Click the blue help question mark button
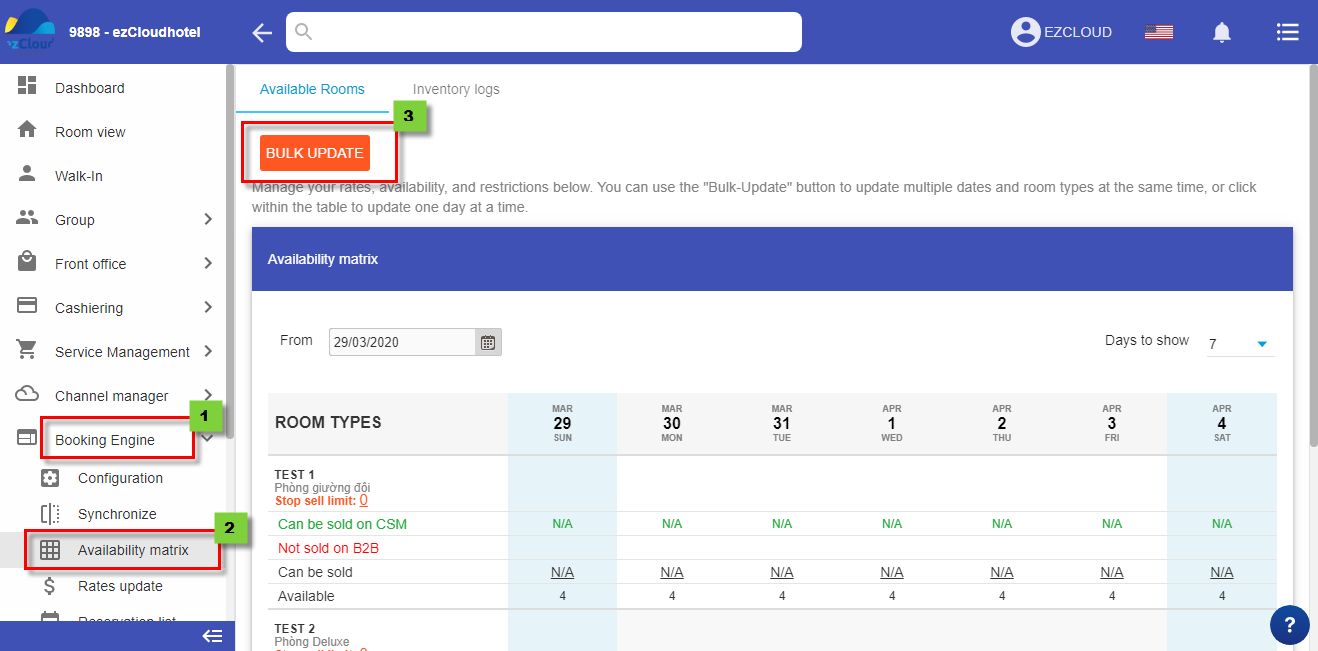Viewport: 1318px width, 651px height. pos(1289,625)
